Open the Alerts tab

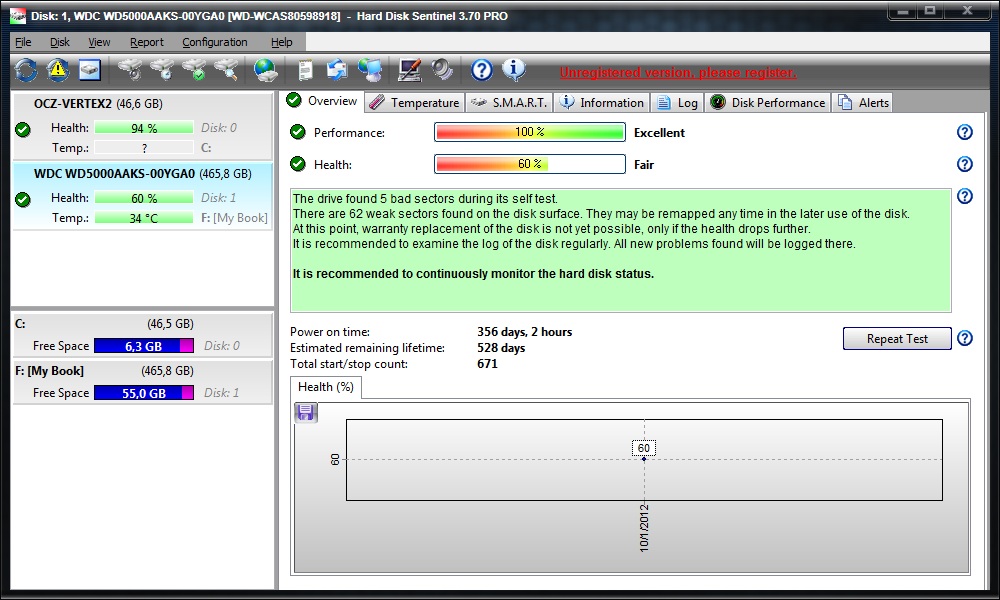point(864,103)
